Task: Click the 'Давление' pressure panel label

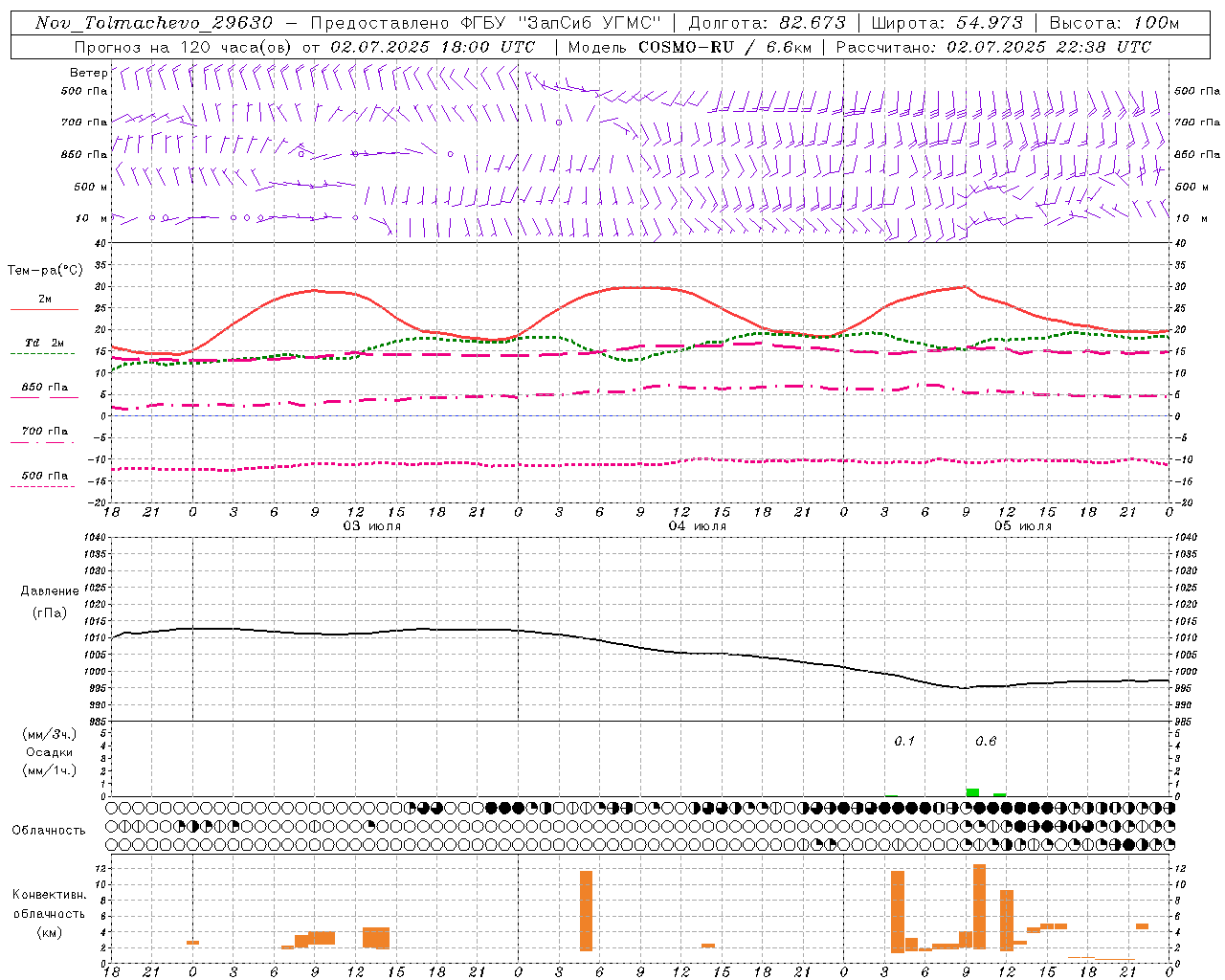Action: tap(50, 591)
